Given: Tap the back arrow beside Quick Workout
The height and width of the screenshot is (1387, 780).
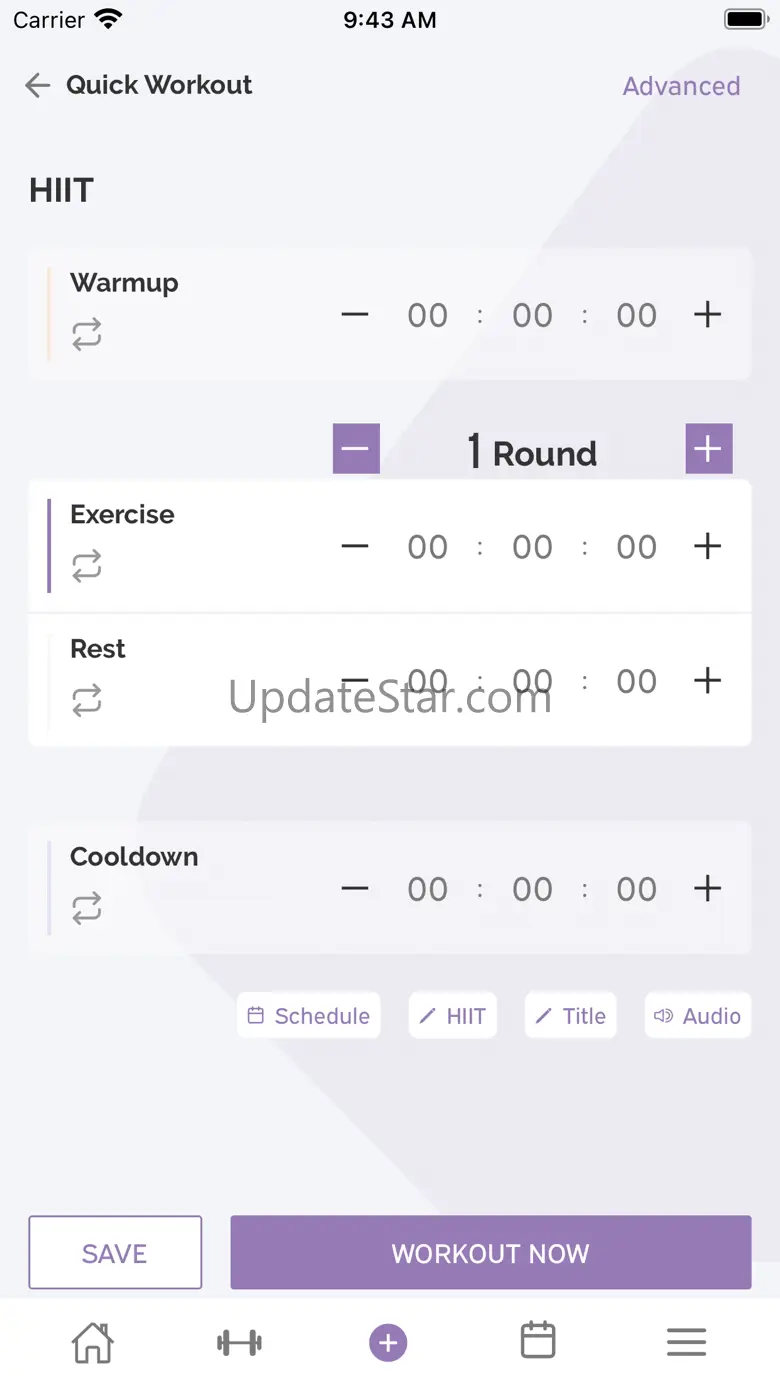Looking at the screenshot, I should pyautogui.click(x=38, y=86).
